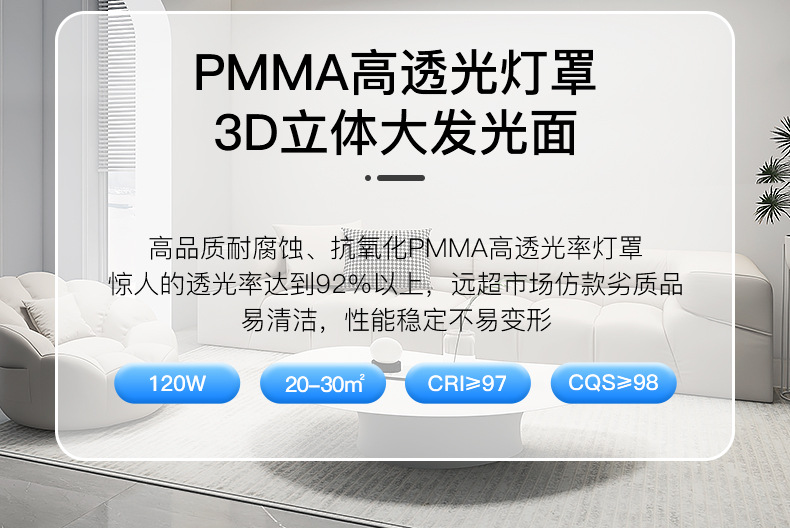Select the CQS≥98 blue badge

(x=613, y=383)
